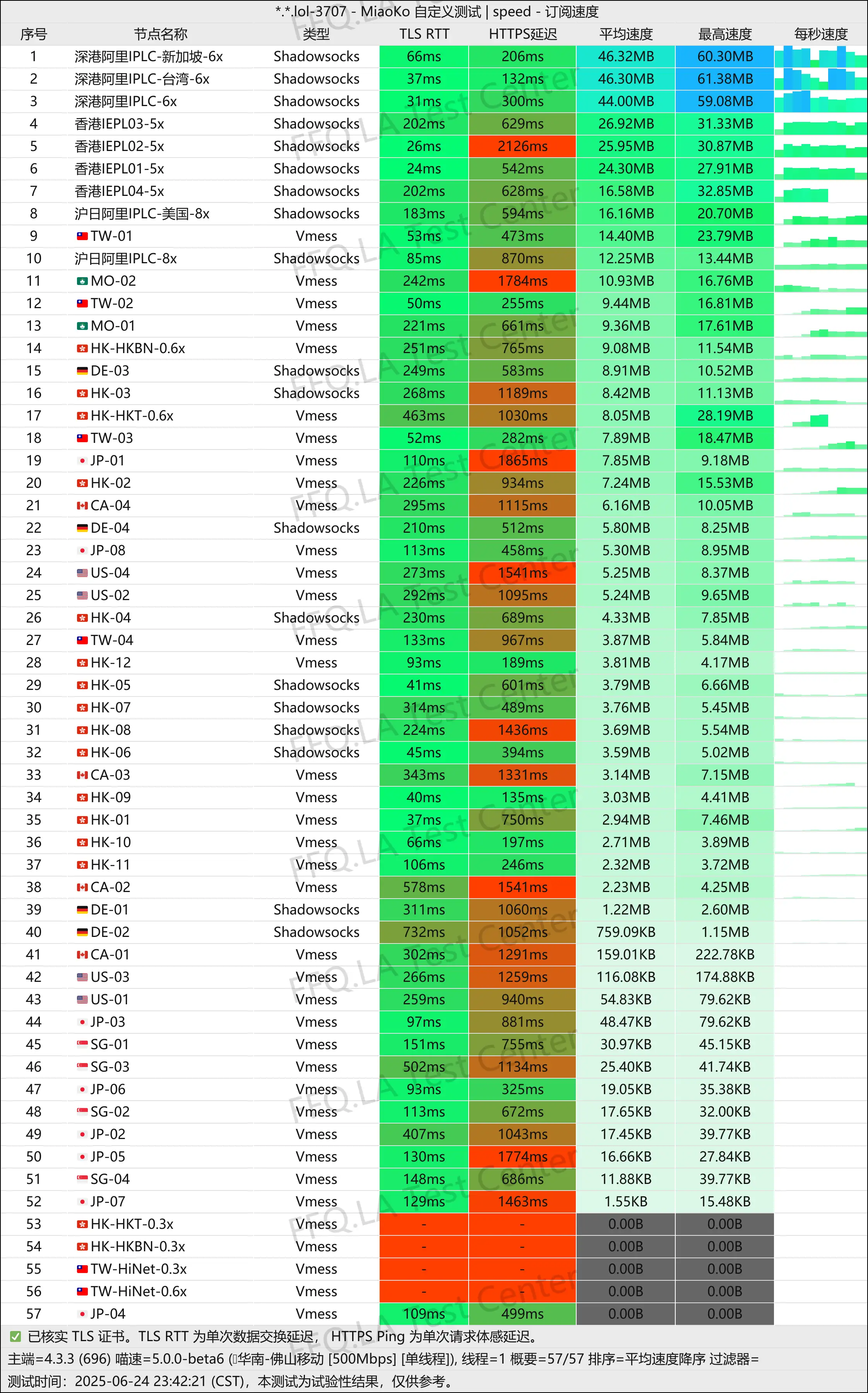Click the 类型 column header
The width and height of the screenshot is (868, 1393).
click(316, 34)
